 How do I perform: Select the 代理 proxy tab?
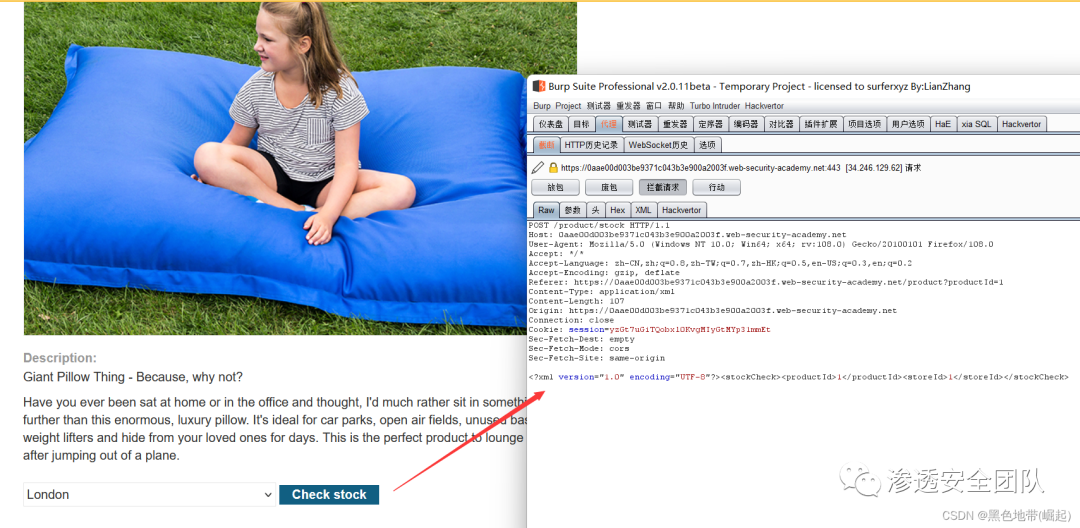coord(608,124)
